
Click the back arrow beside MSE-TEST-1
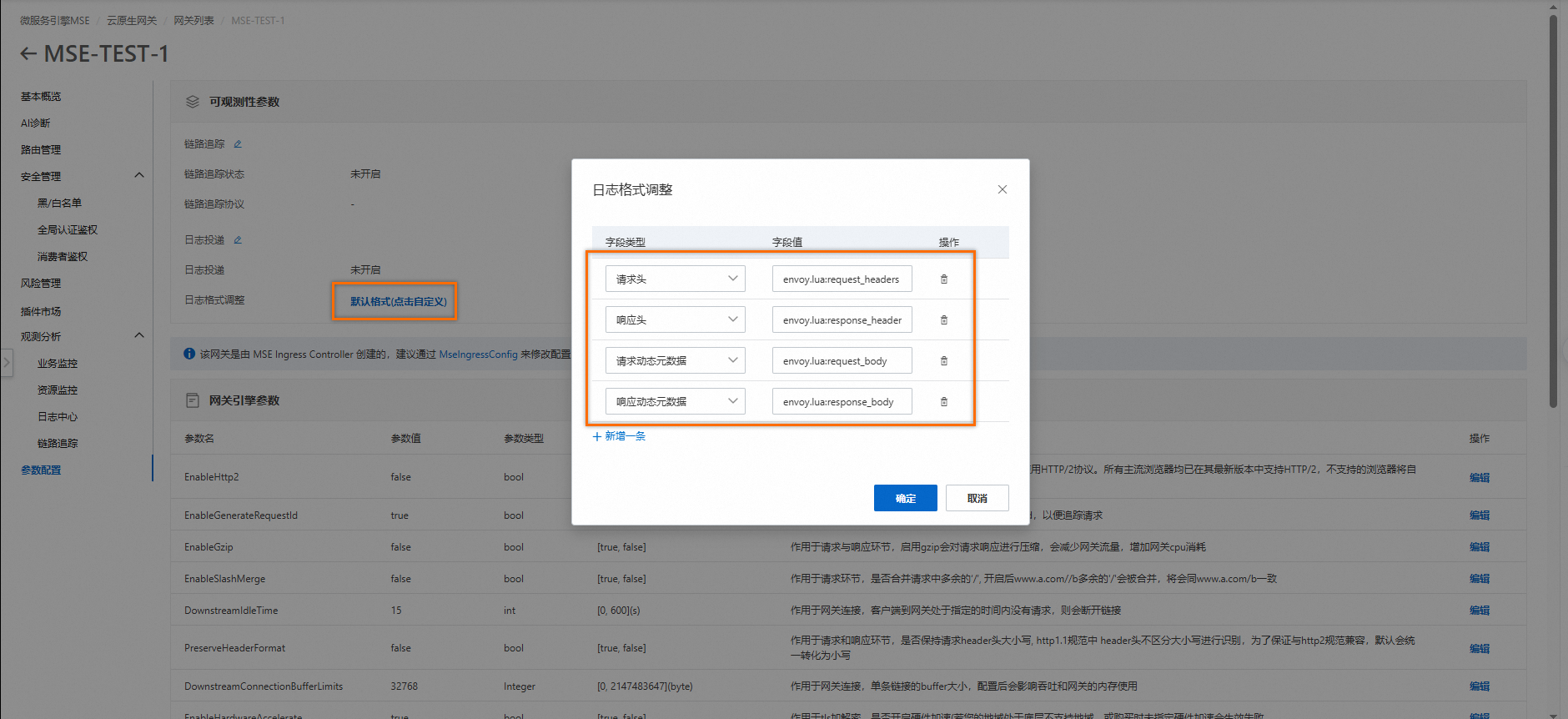pos(28,54)
